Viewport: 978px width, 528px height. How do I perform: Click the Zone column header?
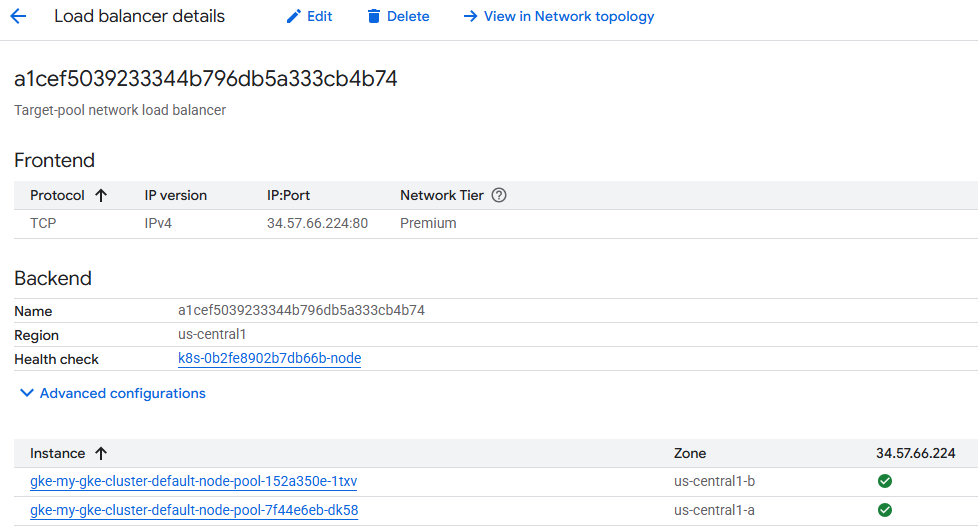click(x=690, y=453)
